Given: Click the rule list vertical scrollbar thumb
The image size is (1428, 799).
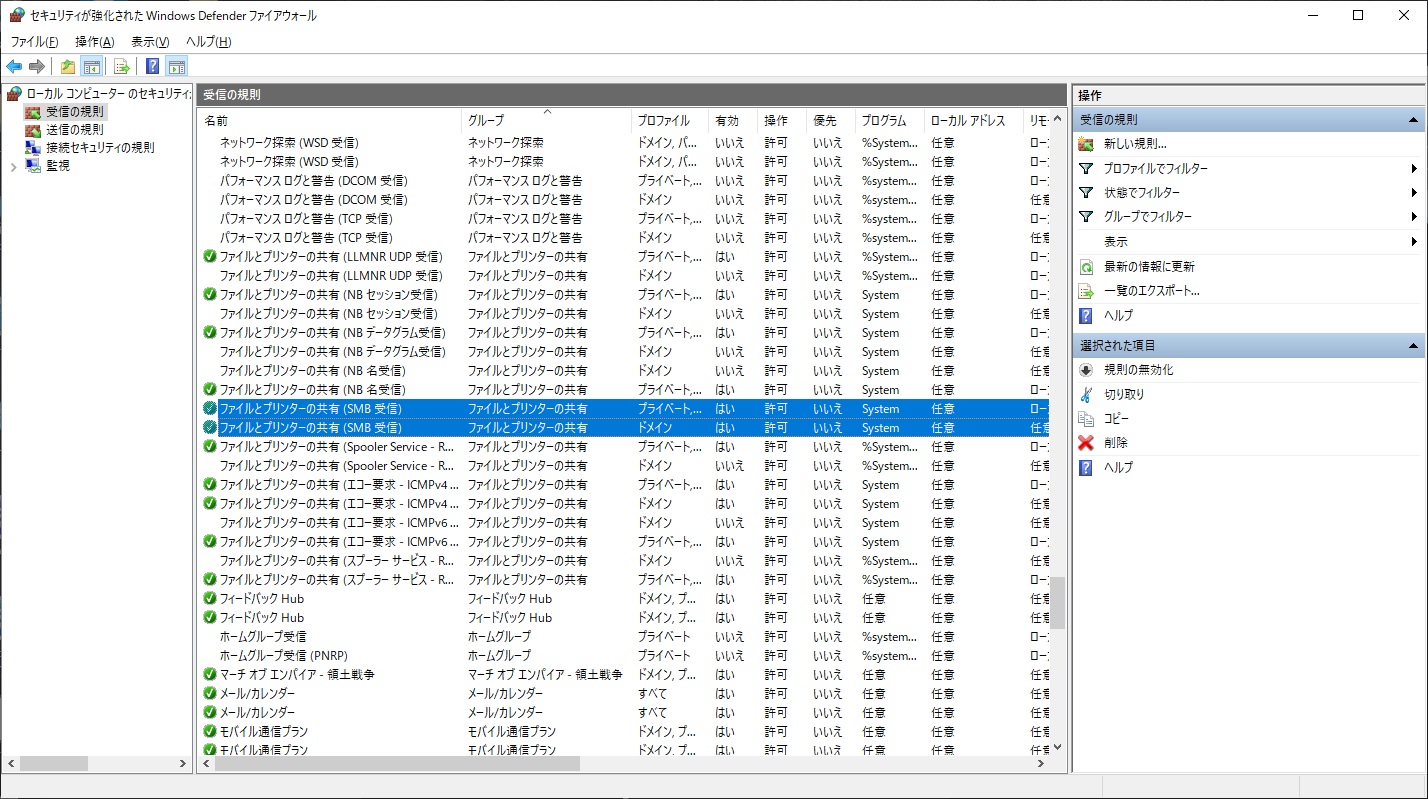Looking at the screenshot, I should tap(1058, 603).
